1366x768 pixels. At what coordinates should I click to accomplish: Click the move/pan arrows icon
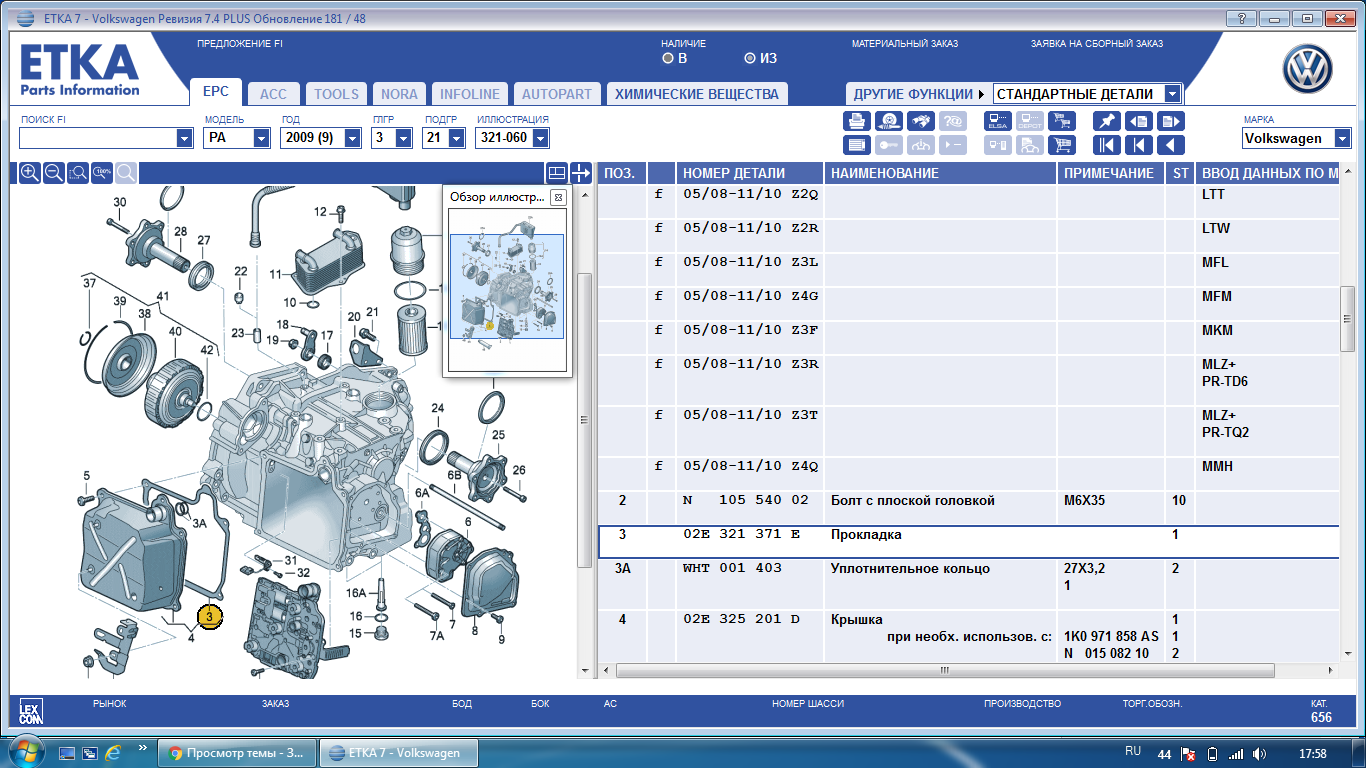[x=581, y=173]
